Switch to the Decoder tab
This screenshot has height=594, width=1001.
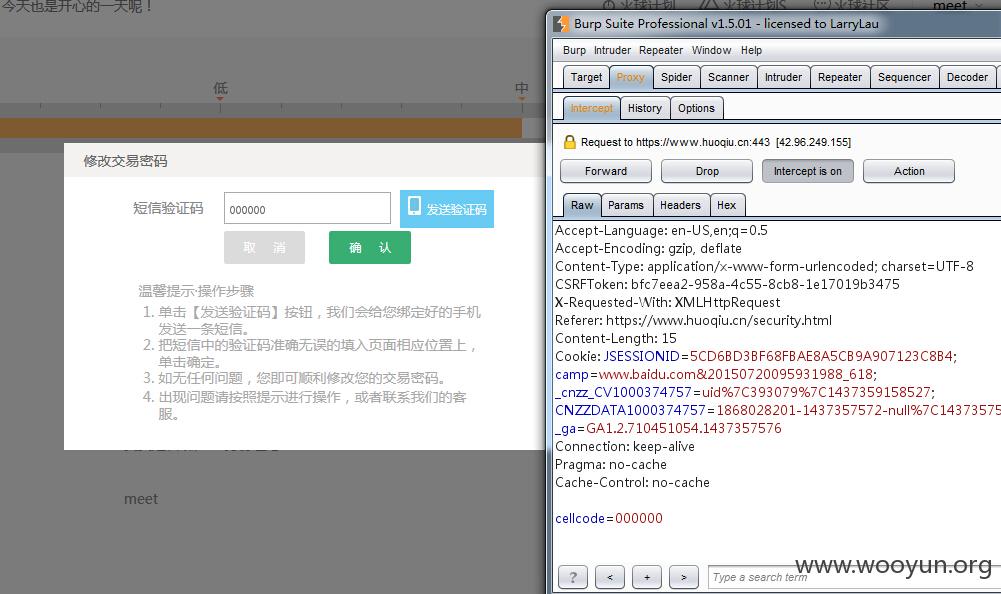(x=967, y=77)
